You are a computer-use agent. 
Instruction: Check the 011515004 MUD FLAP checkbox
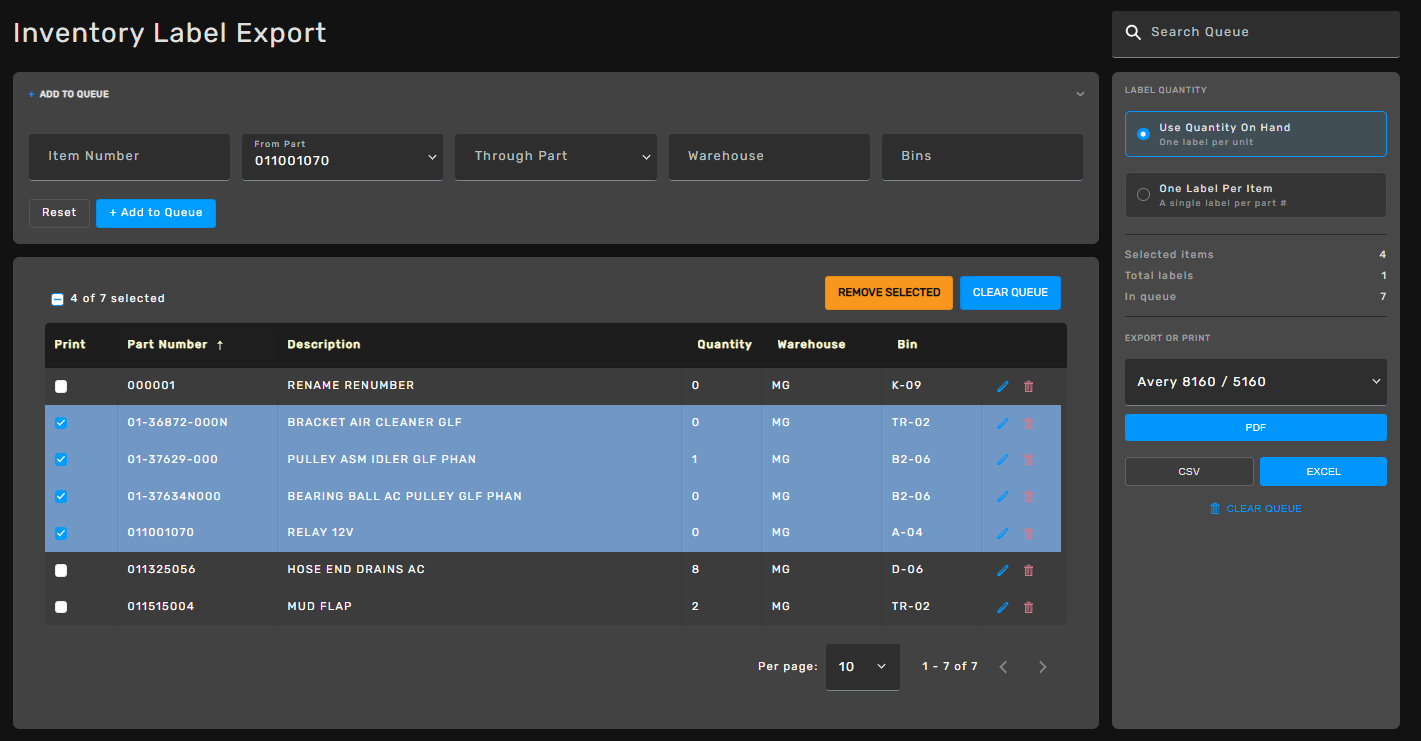pyautogui.click(x=61, y=607)
